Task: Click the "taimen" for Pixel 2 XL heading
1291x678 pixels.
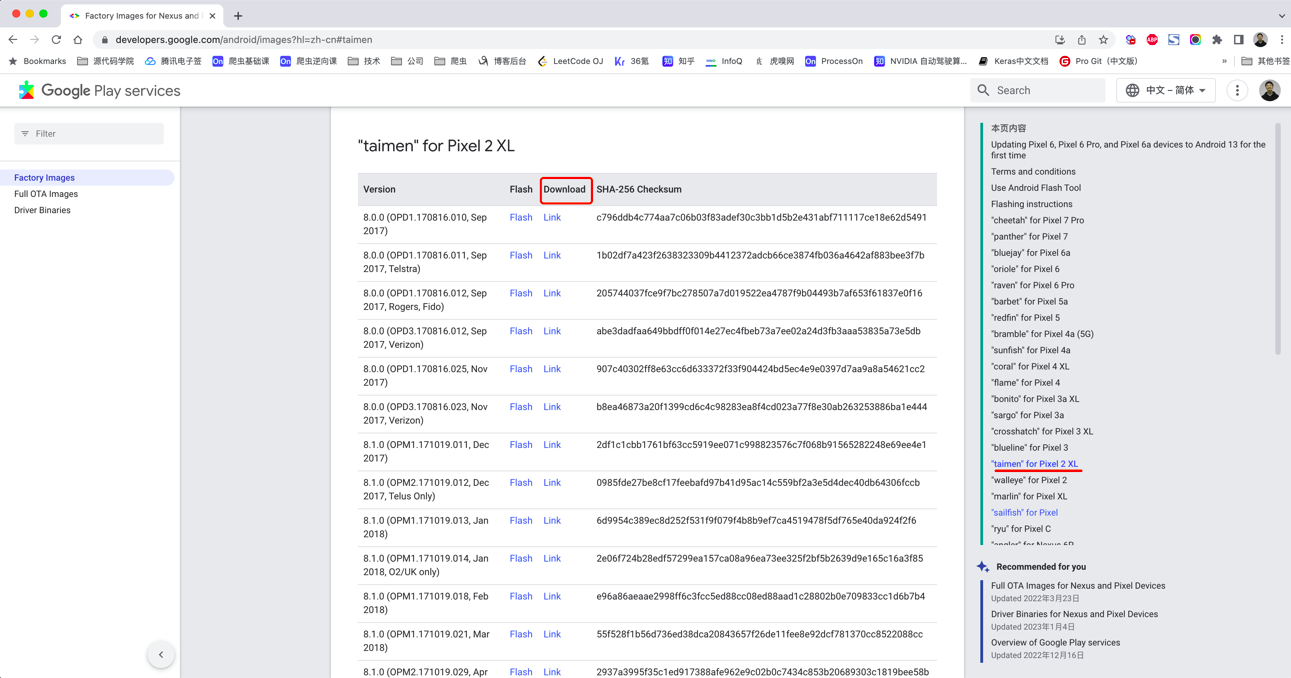Action: [436, 146]
